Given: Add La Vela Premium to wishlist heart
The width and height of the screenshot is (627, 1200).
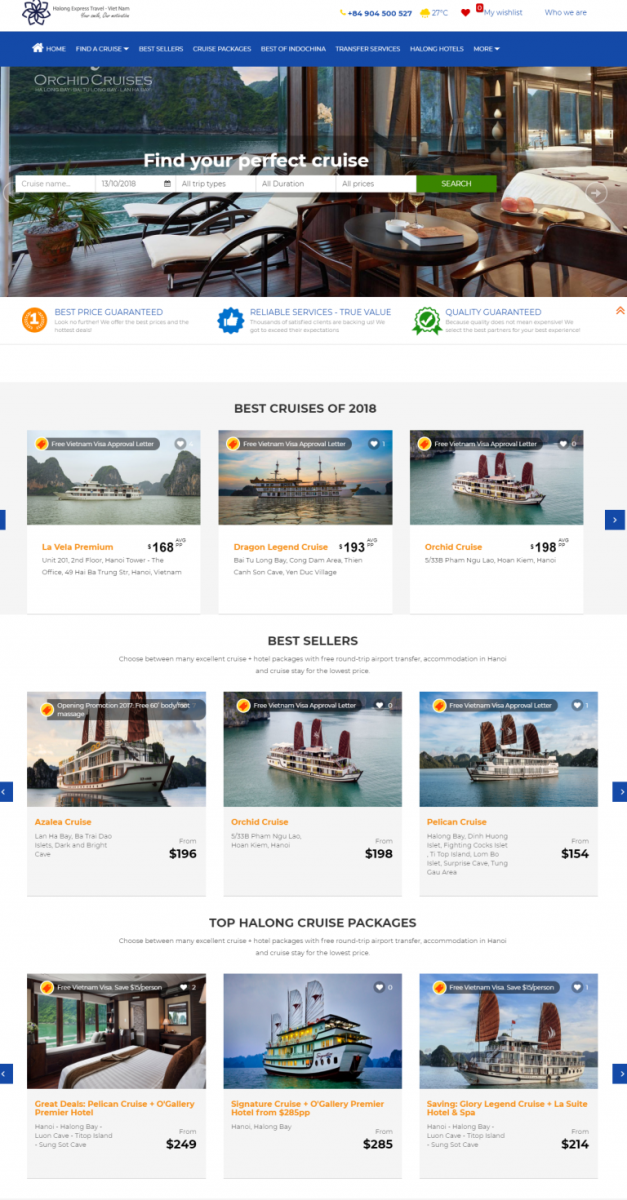Looking at the screenshot, I should pyautogui.click(x=180, y=444).
